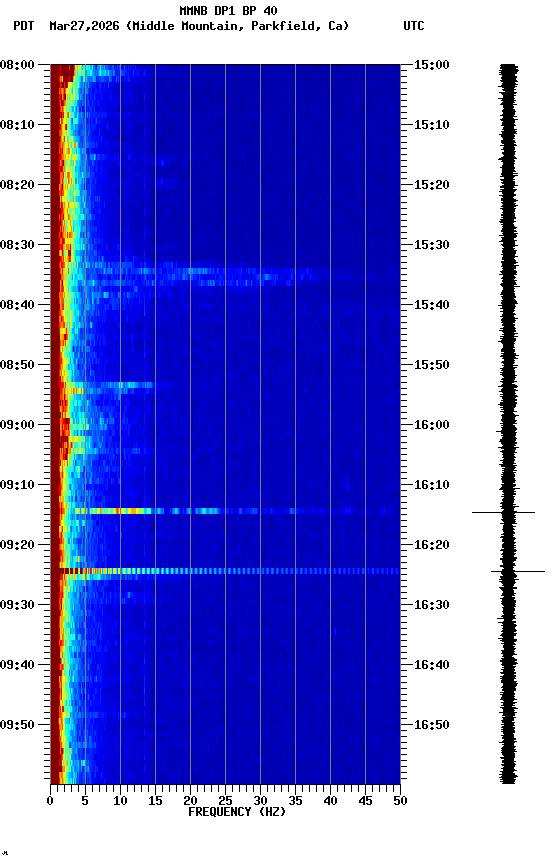The width and height of the screenshot is (552, 864).
Task: Click the 'UTC' timezone label
Action: tap(414, 26)
